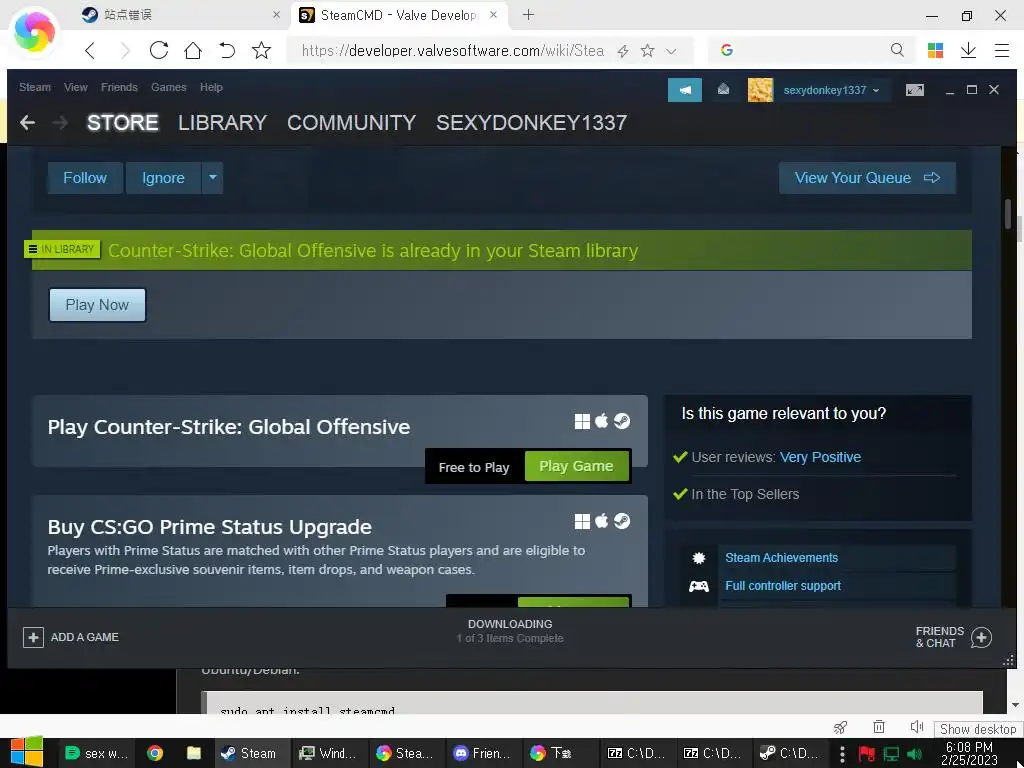Go to Steam STORE section
The height and width of the screenshot is (768, 1024).
point(123,122)
